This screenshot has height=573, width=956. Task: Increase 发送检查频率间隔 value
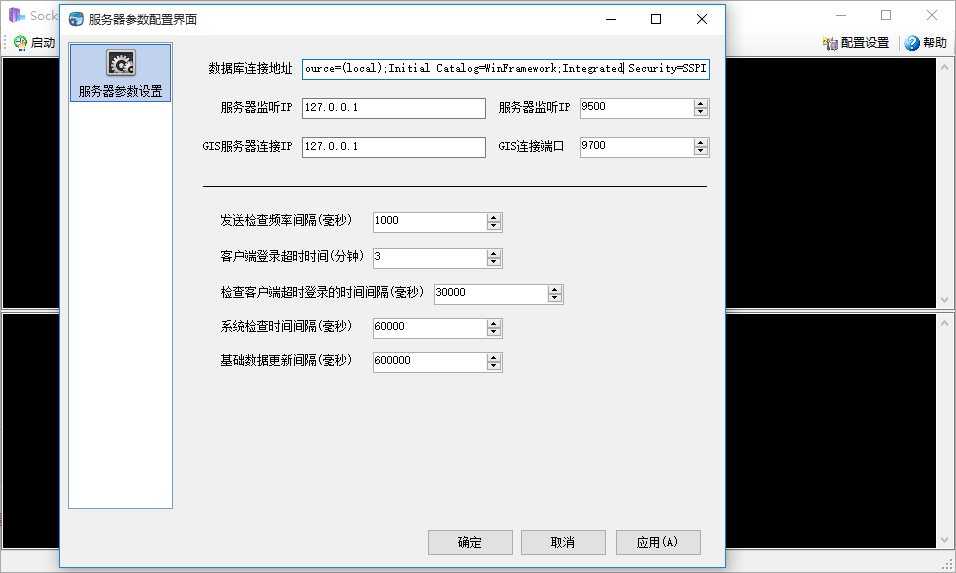[494, 218]
